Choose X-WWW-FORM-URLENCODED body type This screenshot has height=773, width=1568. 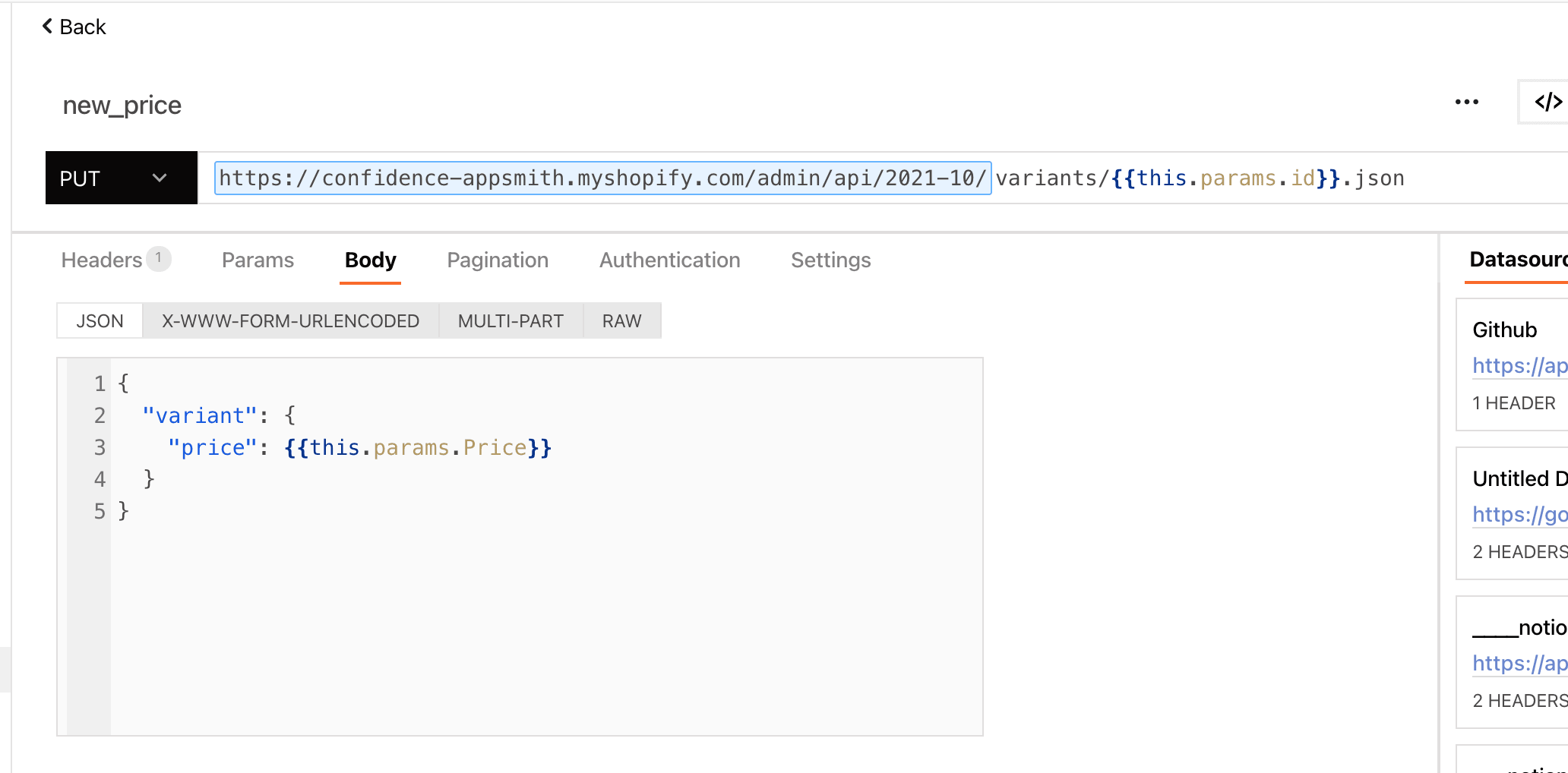coord(290,320)
